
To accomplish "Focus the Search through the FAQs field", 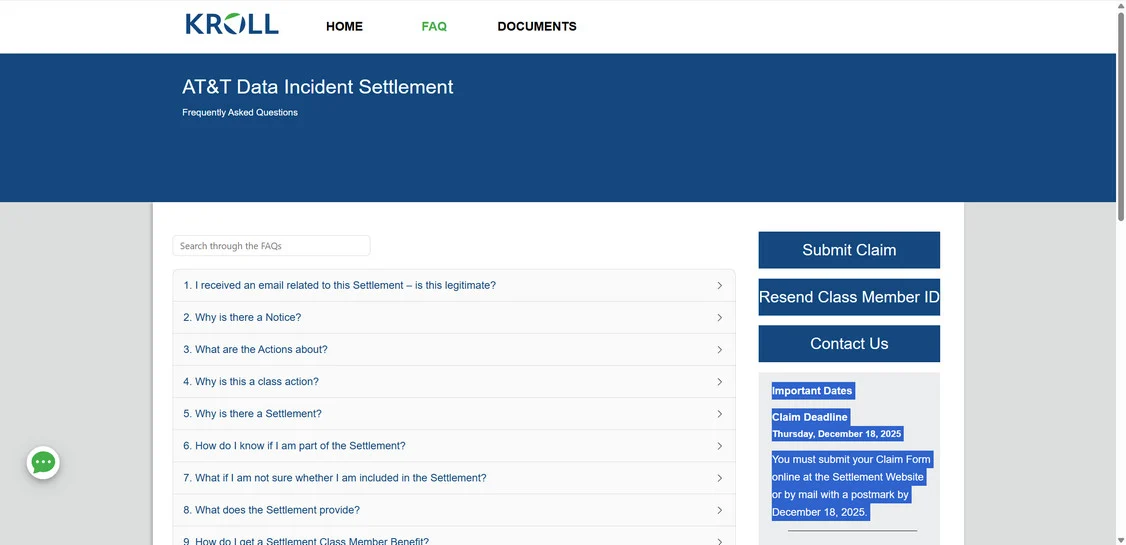I will coord(271,246).
